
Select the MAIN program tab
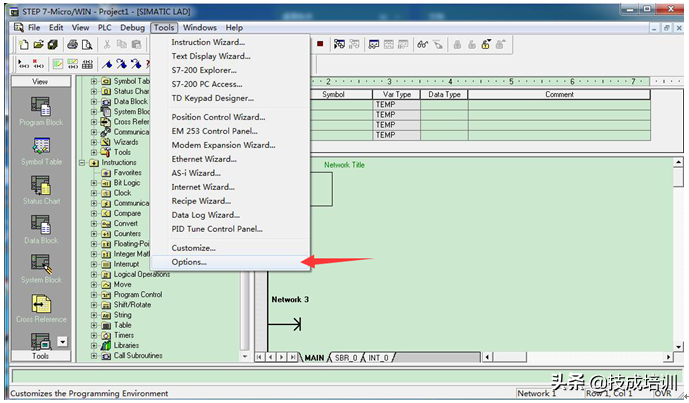click(314, 358)
